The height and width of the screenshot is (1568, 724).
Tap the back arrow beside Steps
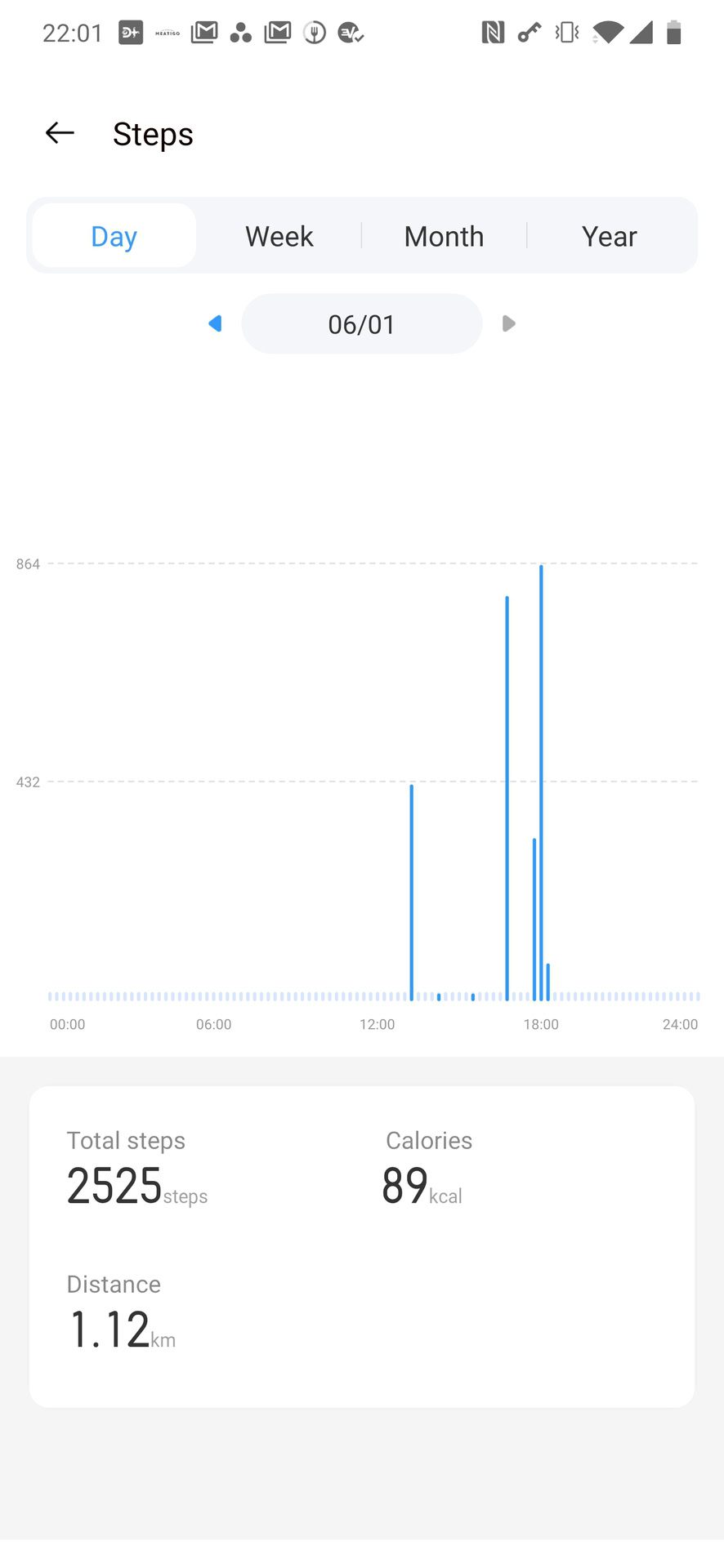coord(60,133)
